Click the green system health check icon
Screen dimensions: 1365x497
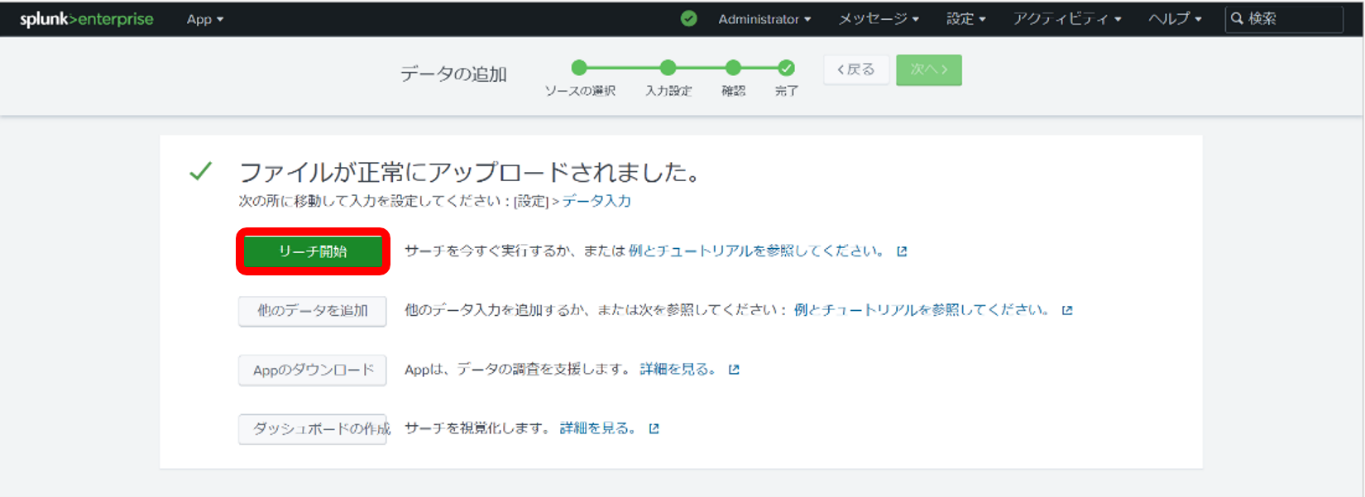pos(688,19)
